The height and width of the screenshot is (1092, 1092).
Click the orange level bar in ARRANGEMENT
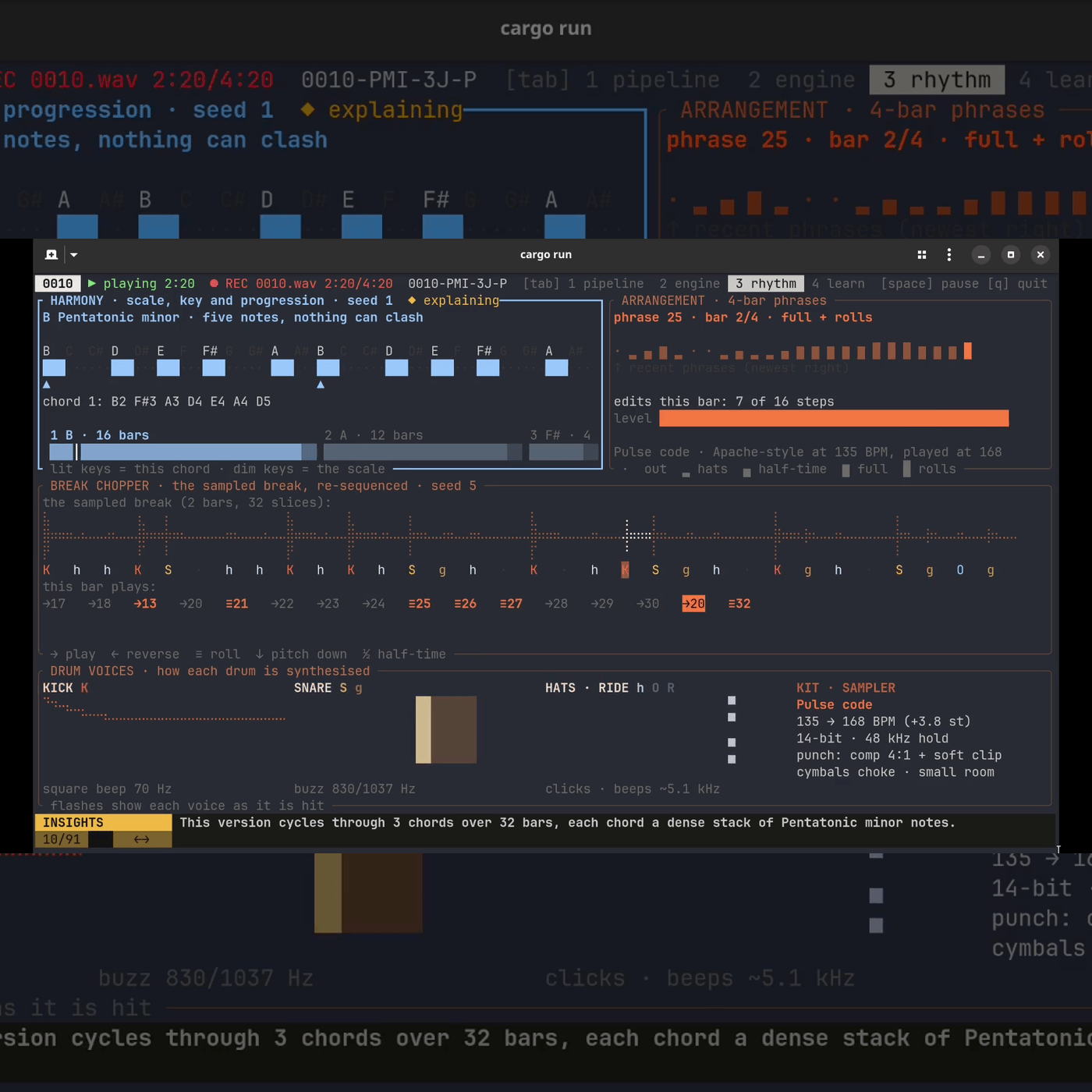point(834,419)
